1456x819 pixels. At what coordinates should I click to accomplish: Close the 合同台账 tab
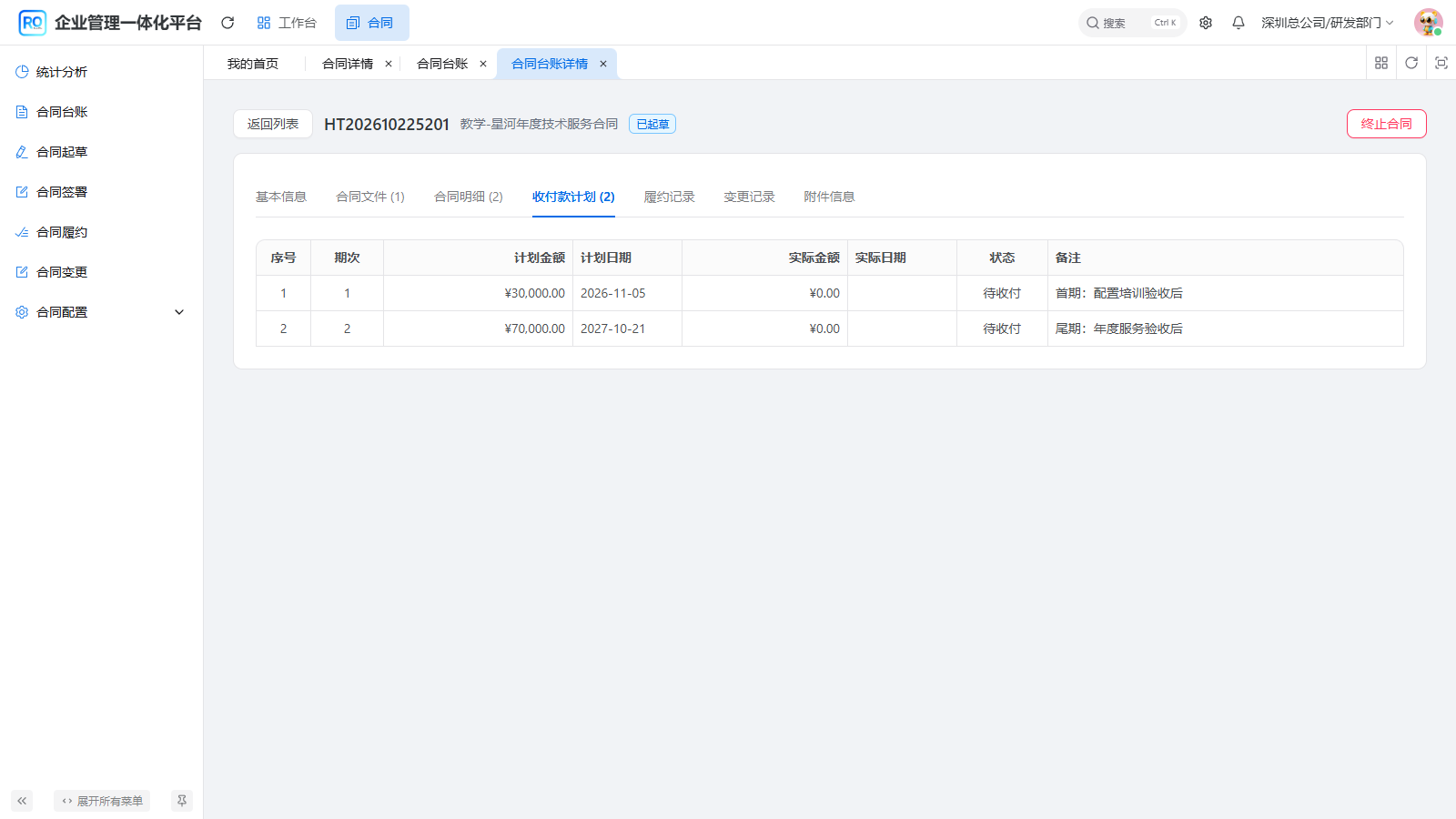pos(483,64)
